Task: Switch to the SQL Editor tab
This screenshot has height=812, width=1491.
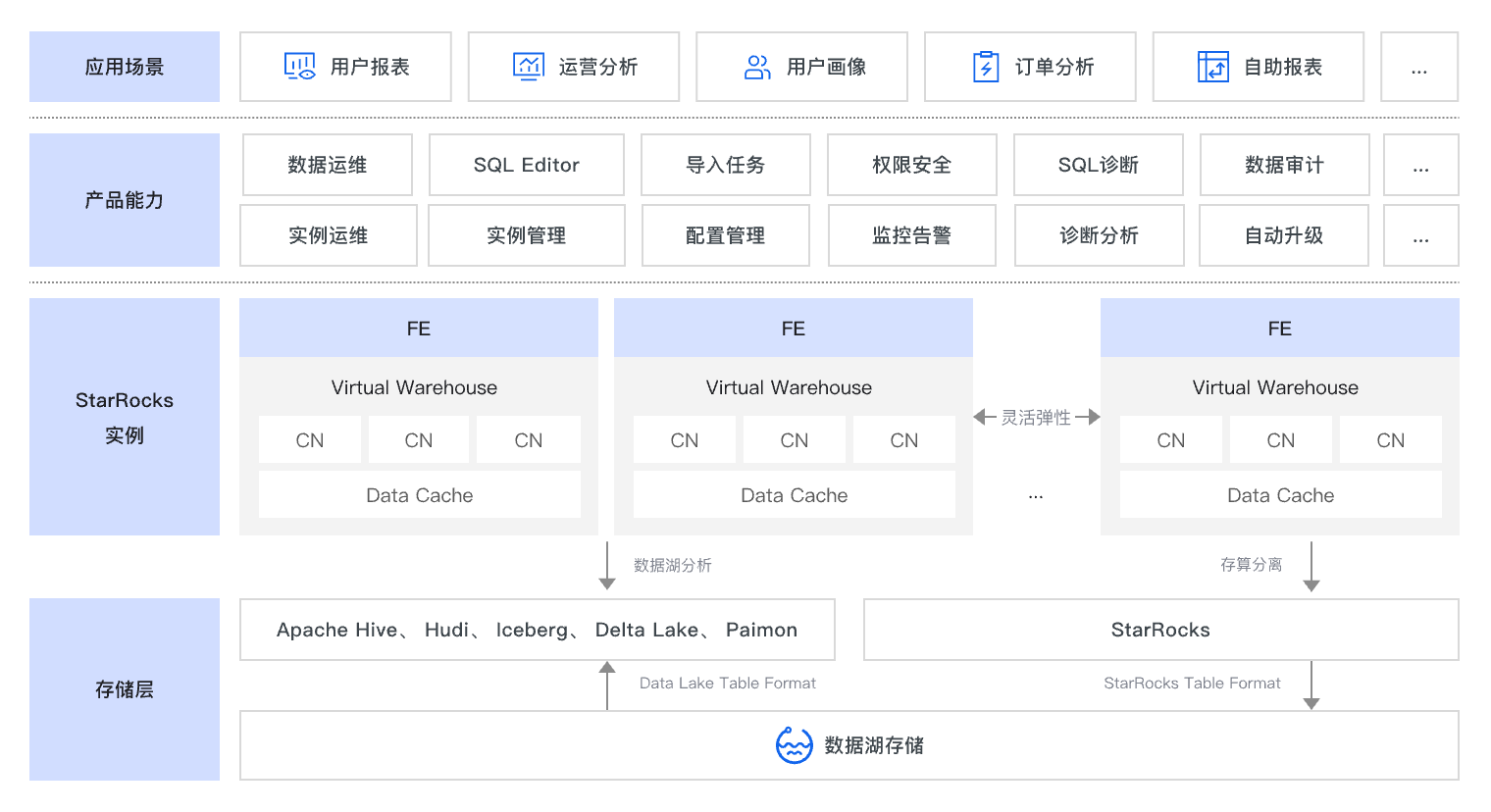Action: pyautogui.click(x=526, y=165)
